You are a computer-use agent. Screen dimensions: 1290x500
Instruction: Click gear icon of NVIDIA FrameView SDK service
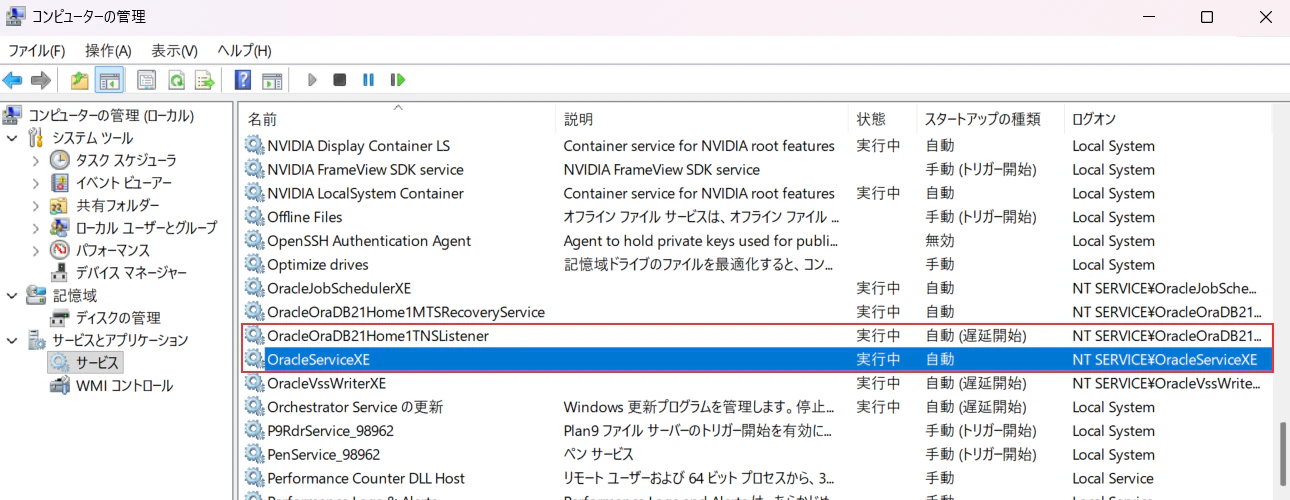(255, 170)
